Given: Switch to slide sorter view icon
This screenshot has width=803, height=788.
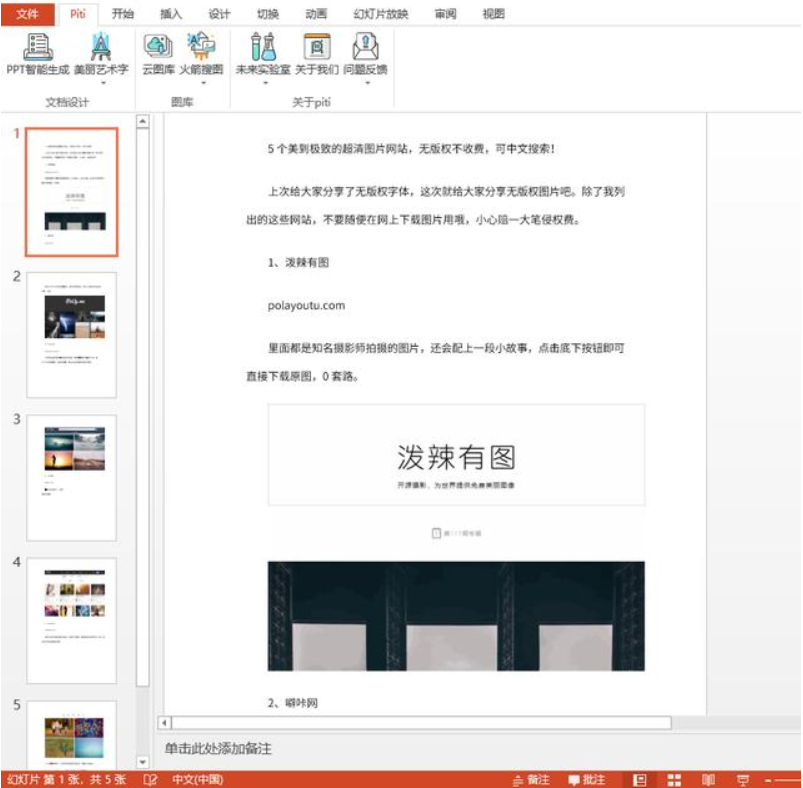Looking at the screenshot, I should point(674,780).
